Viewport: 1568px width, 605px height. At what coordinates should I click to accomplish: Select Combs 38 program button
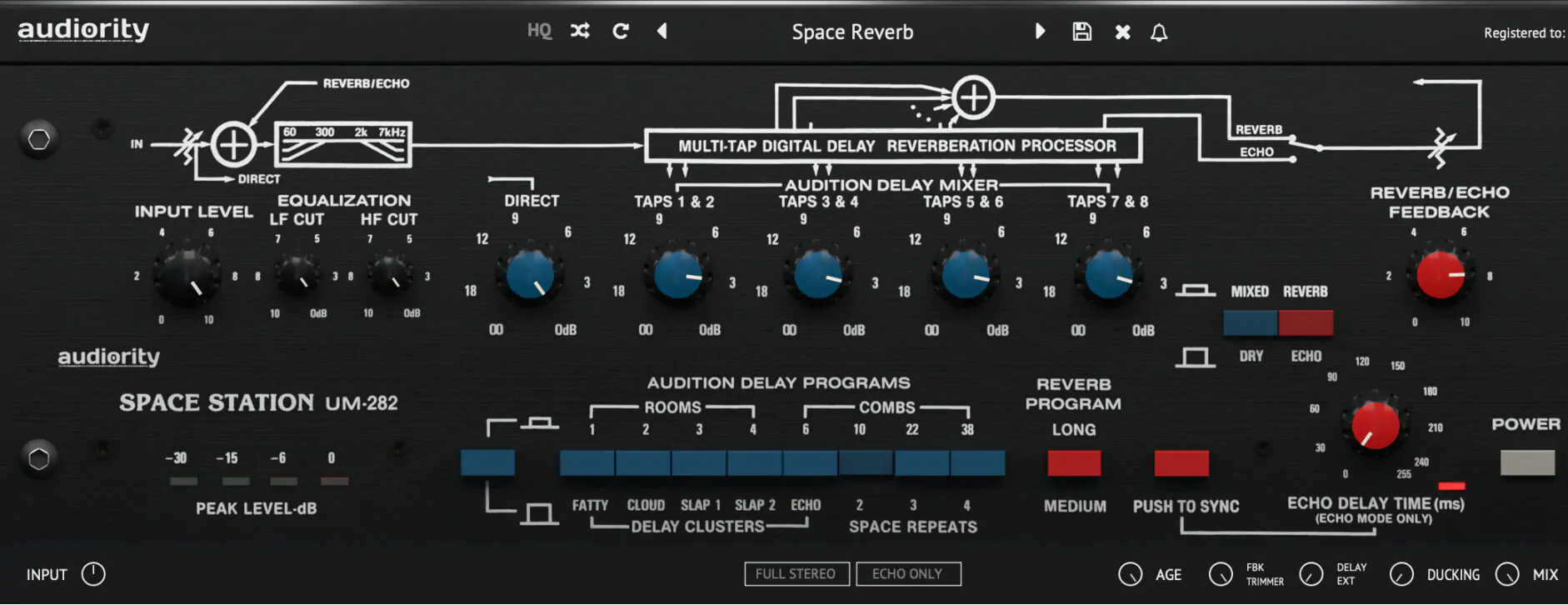(978, 462)
